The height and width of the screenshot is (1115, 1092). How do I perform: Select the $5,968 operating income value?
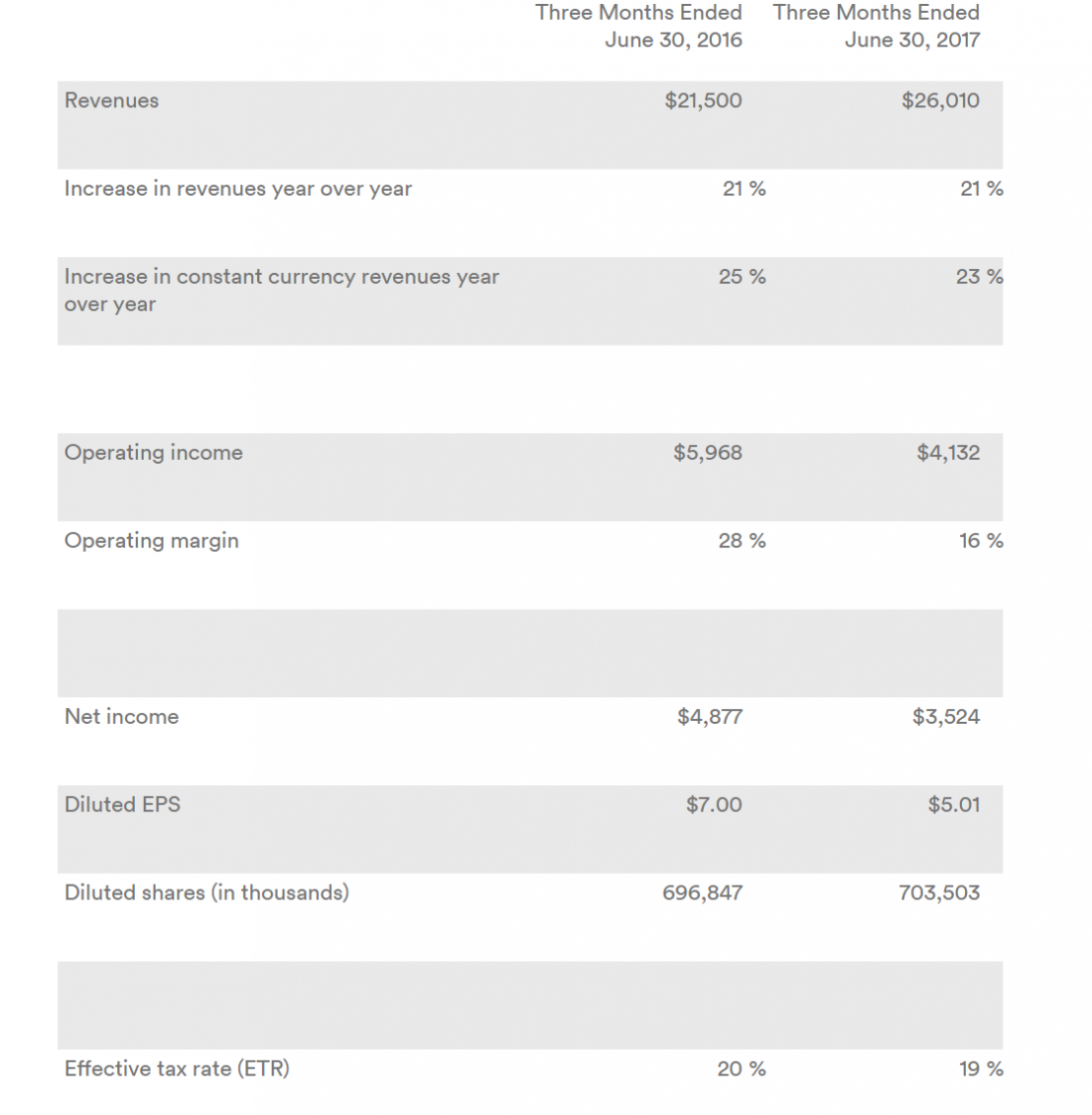click(708, 453)
